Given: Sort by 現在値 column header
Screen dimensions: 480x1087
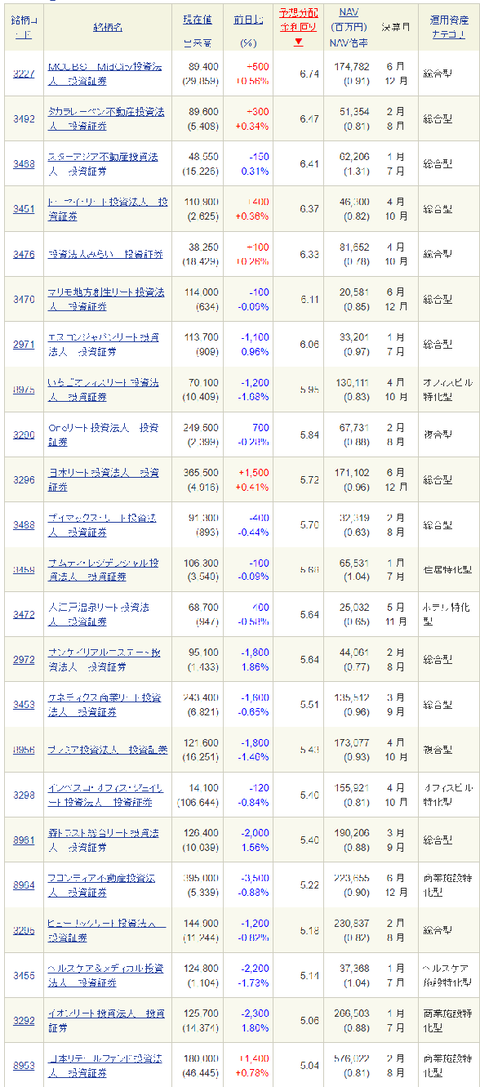Looking at the screenshot, I should (x=198, y=20).
